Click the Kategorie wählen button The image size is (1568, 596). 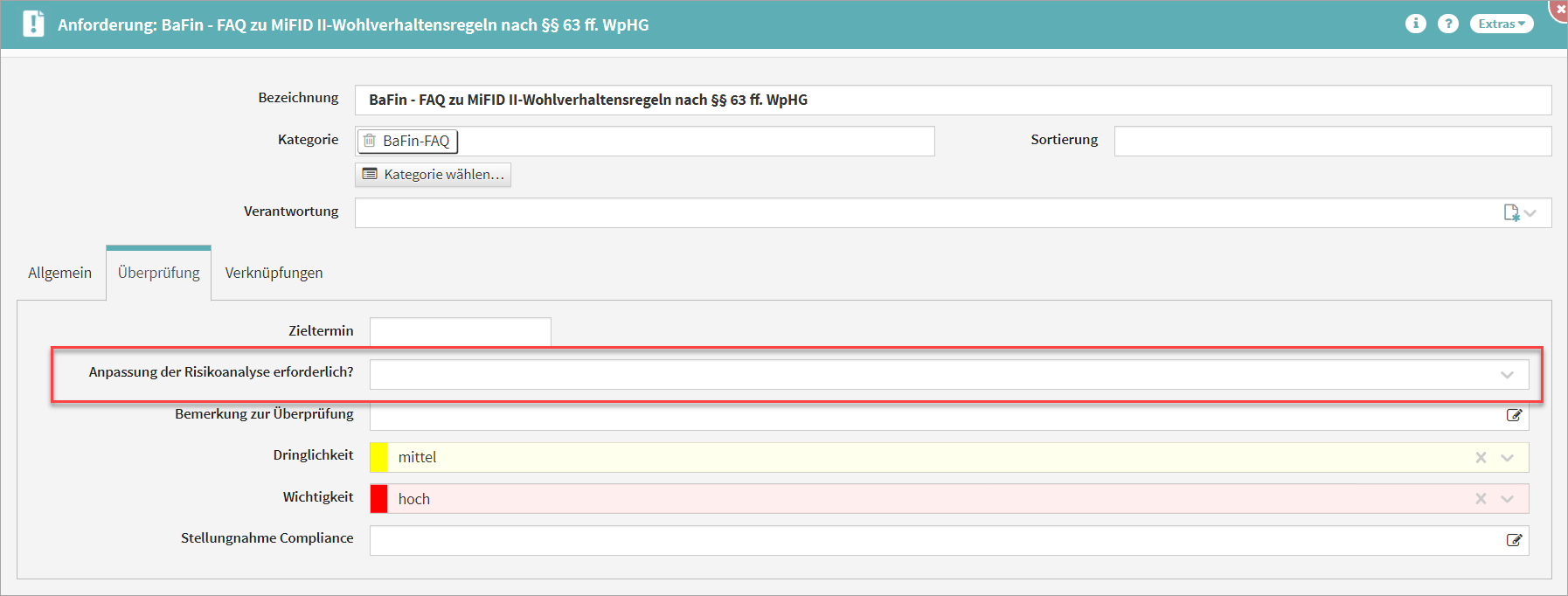434,175
